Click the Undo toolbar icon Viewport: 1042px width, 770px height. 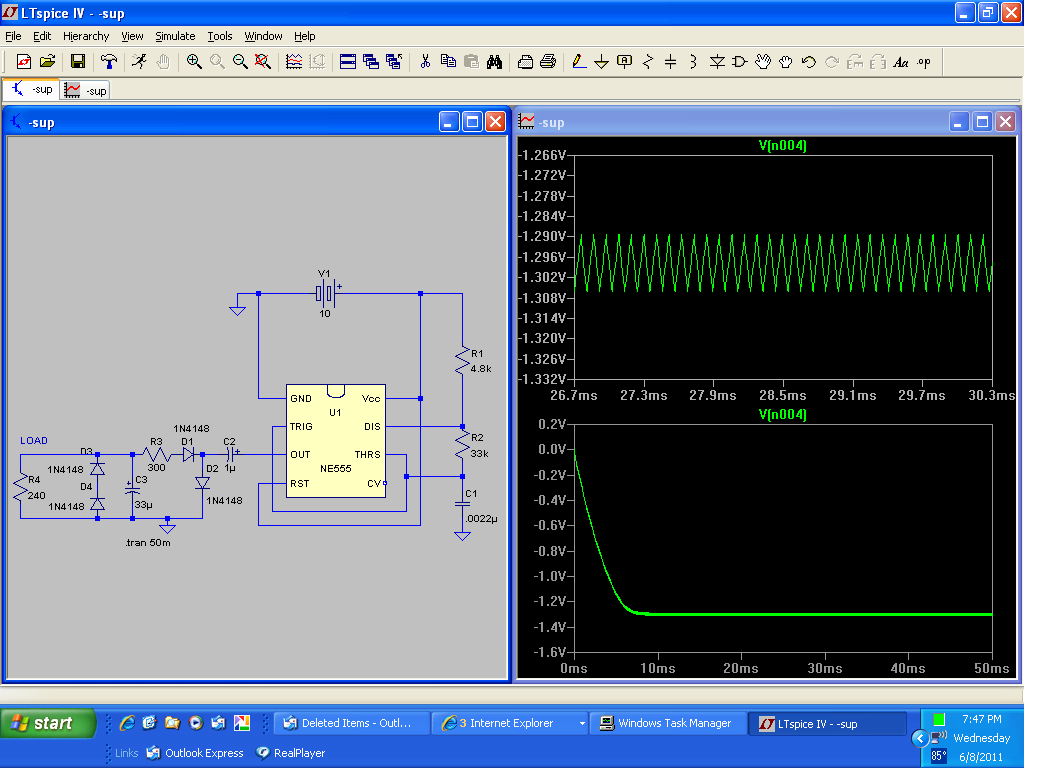(x=809, y=62)
